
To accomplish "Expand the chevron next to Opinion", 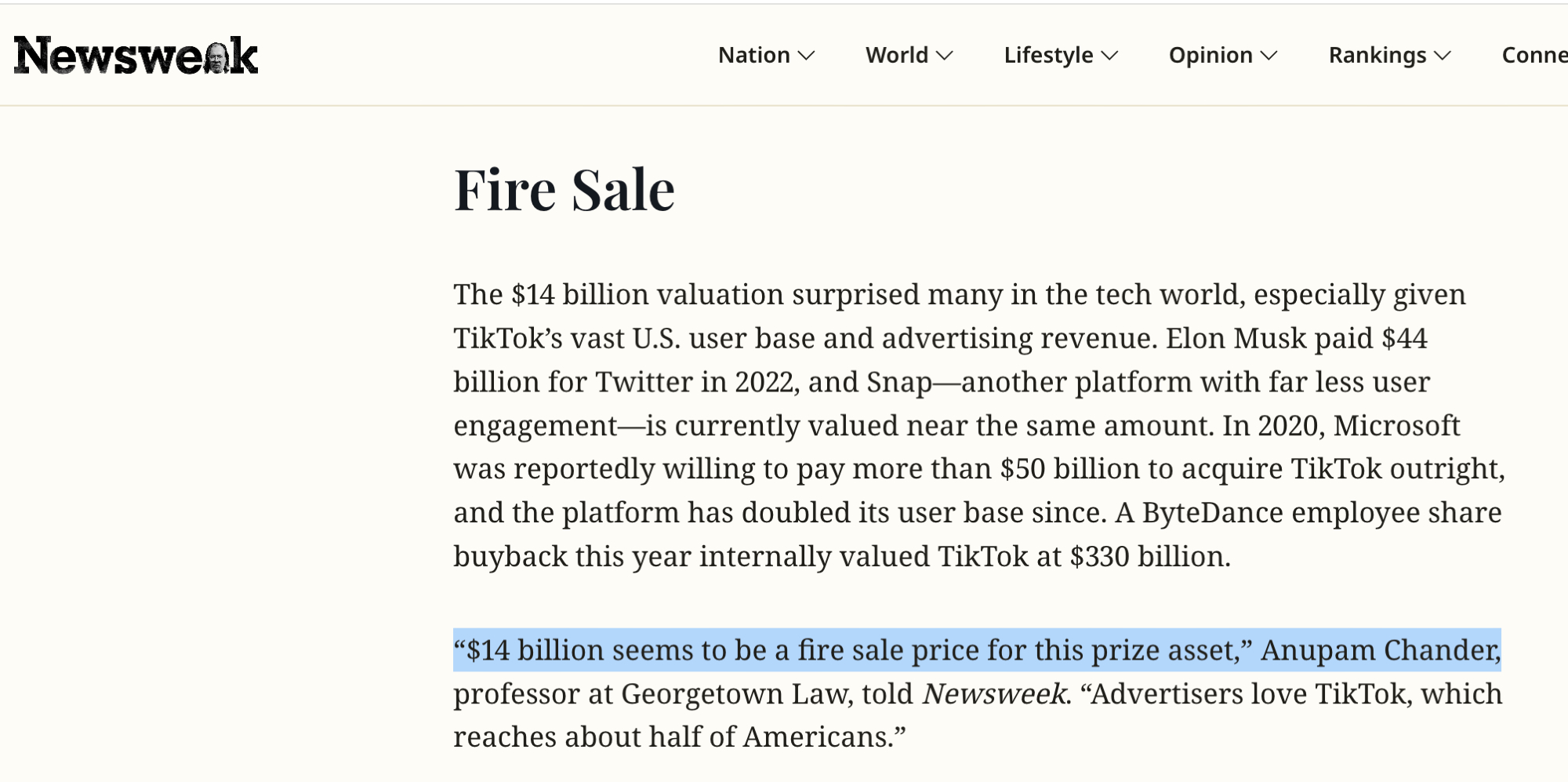I will click(x=1269, y=56).
